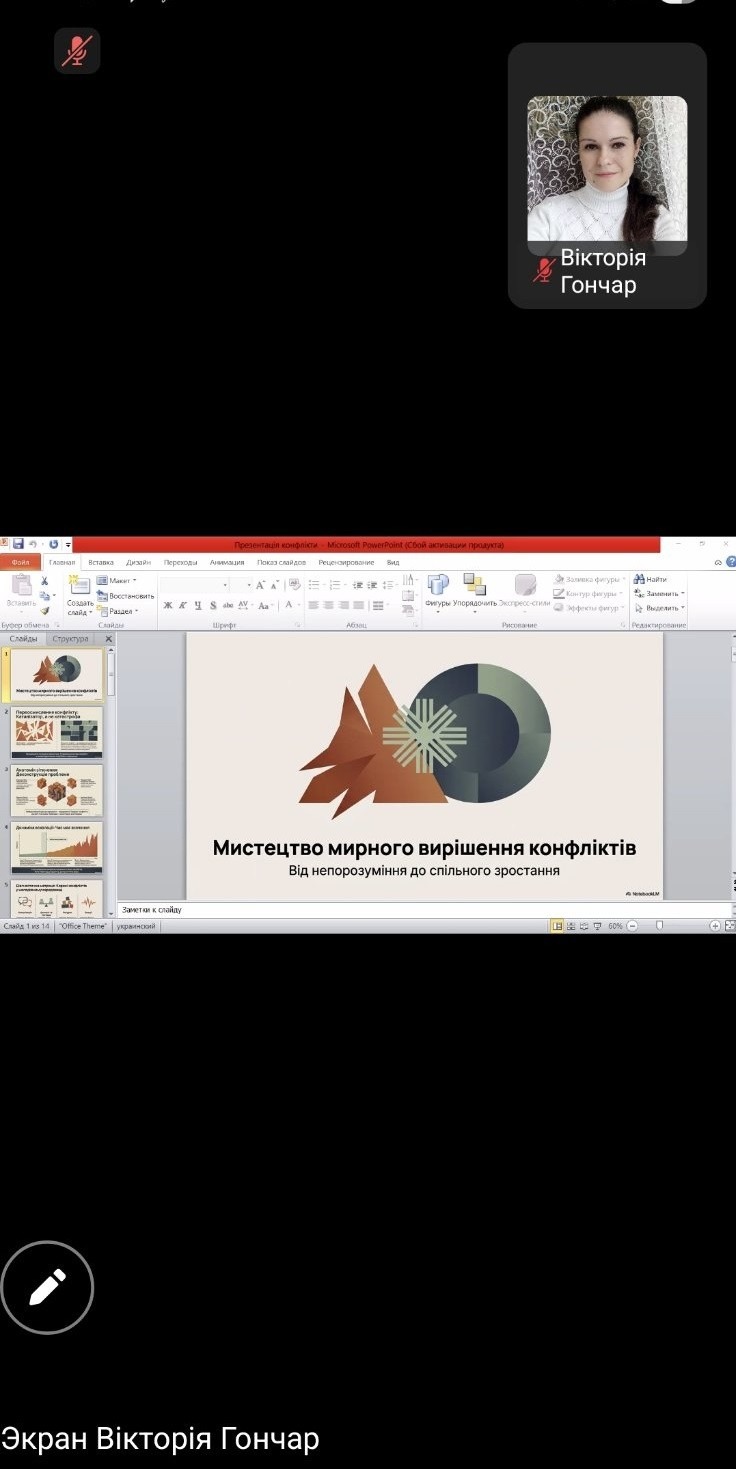Image resolution: width=736 pixels, height=1469 pixels.
Task: Click the Cut scissors icon
Action: (x=45, y=581)
